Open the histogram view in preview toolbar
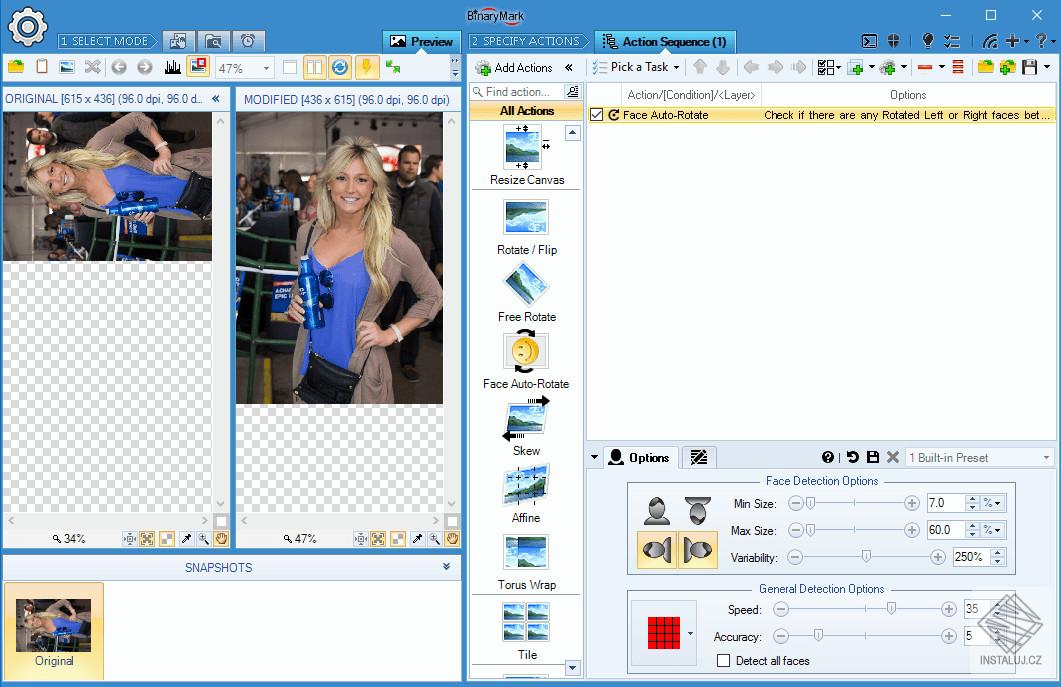 pos(172,68)
